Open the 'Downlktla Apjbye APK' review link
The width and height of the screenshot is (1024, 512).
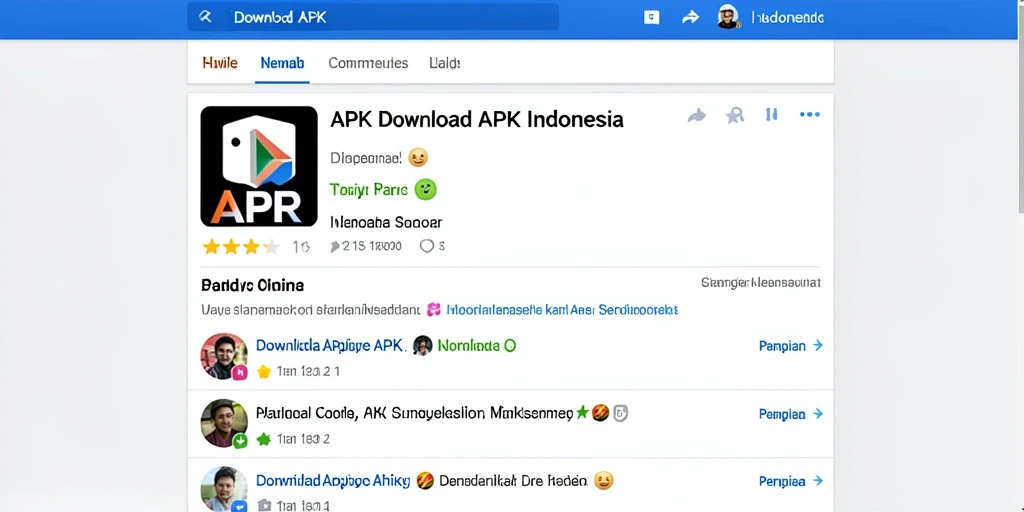(331, 345)
